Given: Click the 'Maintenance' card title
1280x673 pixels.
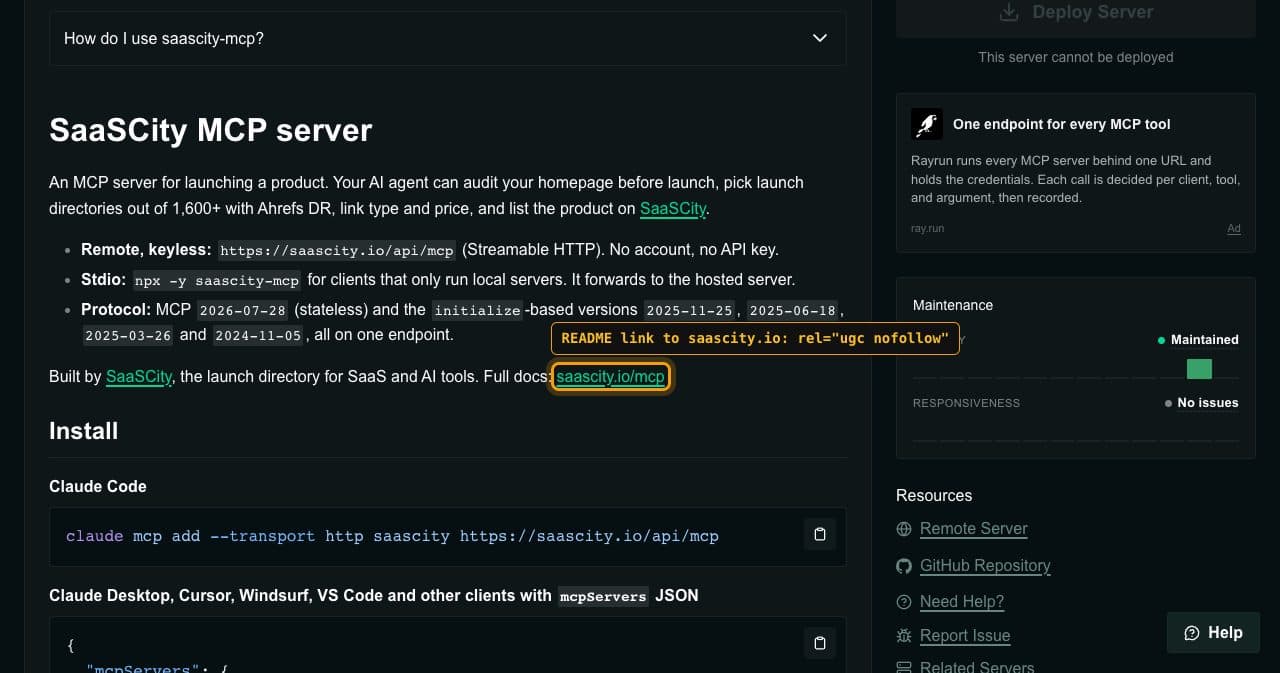Looking at the screenshot, I should click(x=953, y=305).
